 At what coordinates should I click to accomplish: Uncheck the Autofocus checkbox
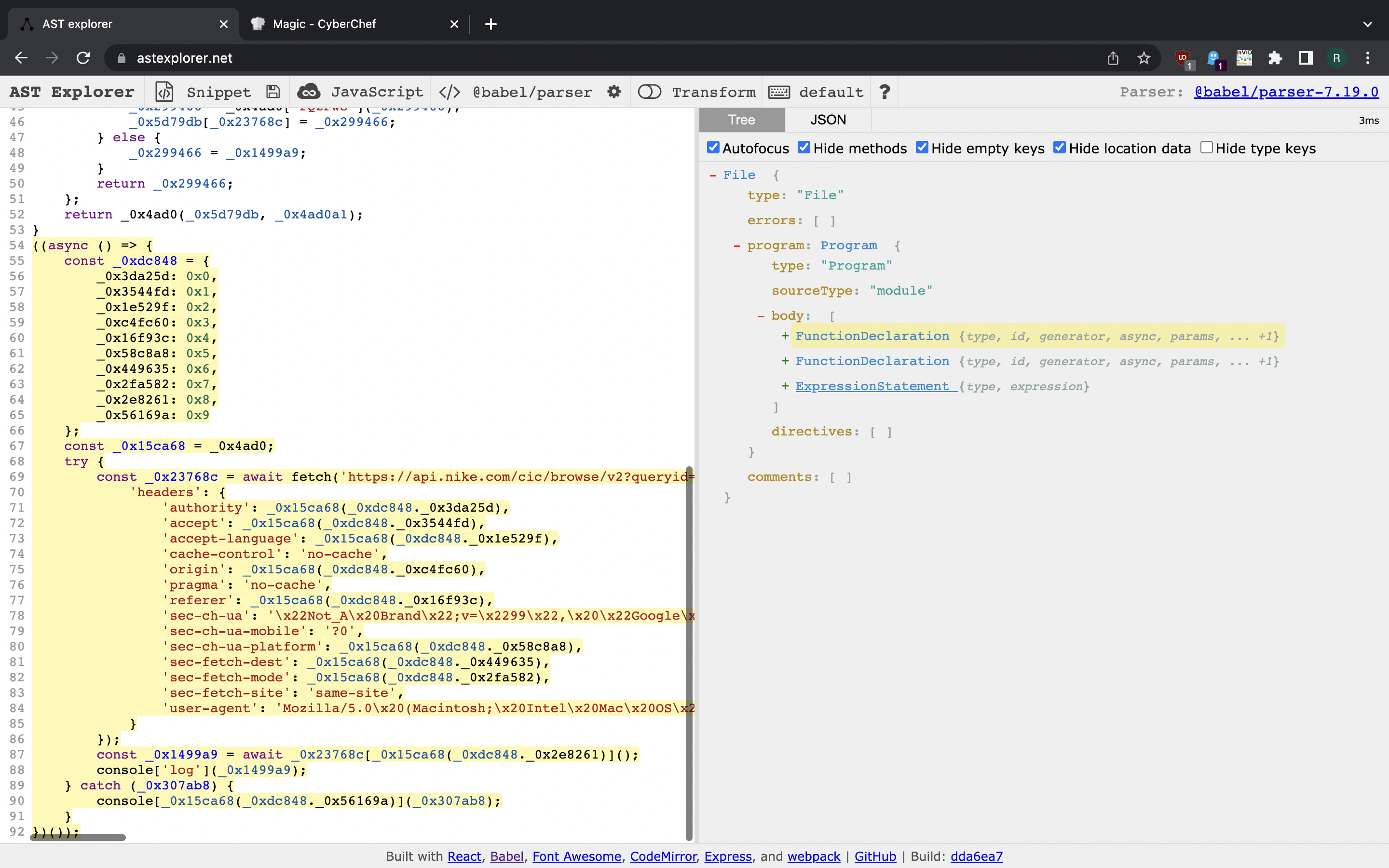(x=713, y=148)
